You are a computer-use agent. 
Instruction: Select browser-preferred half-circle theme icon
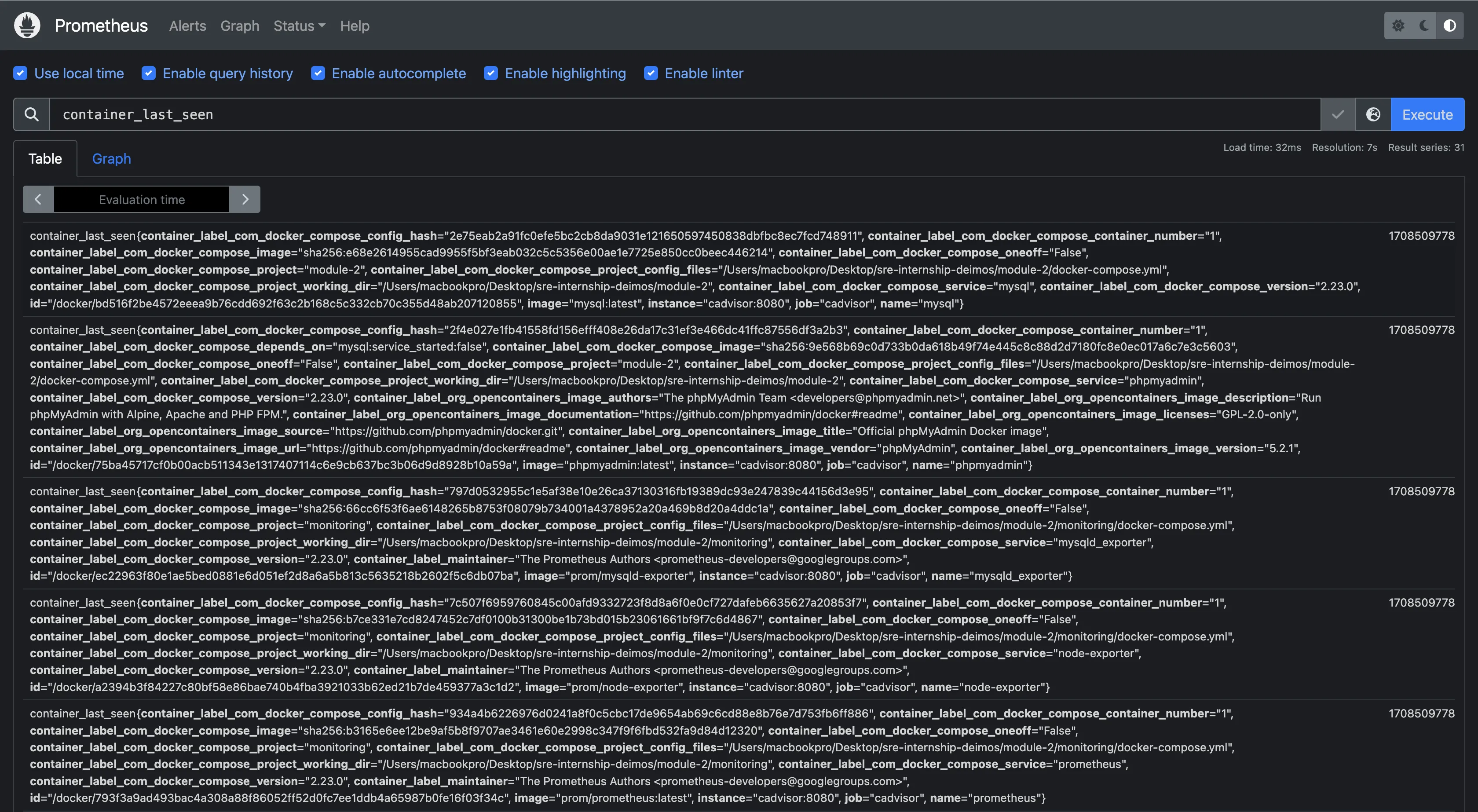click(1449, 25)
